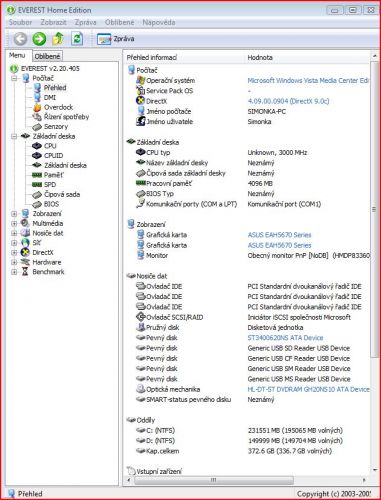Expand the Zobrazení tree node

(x=14, y=214)
